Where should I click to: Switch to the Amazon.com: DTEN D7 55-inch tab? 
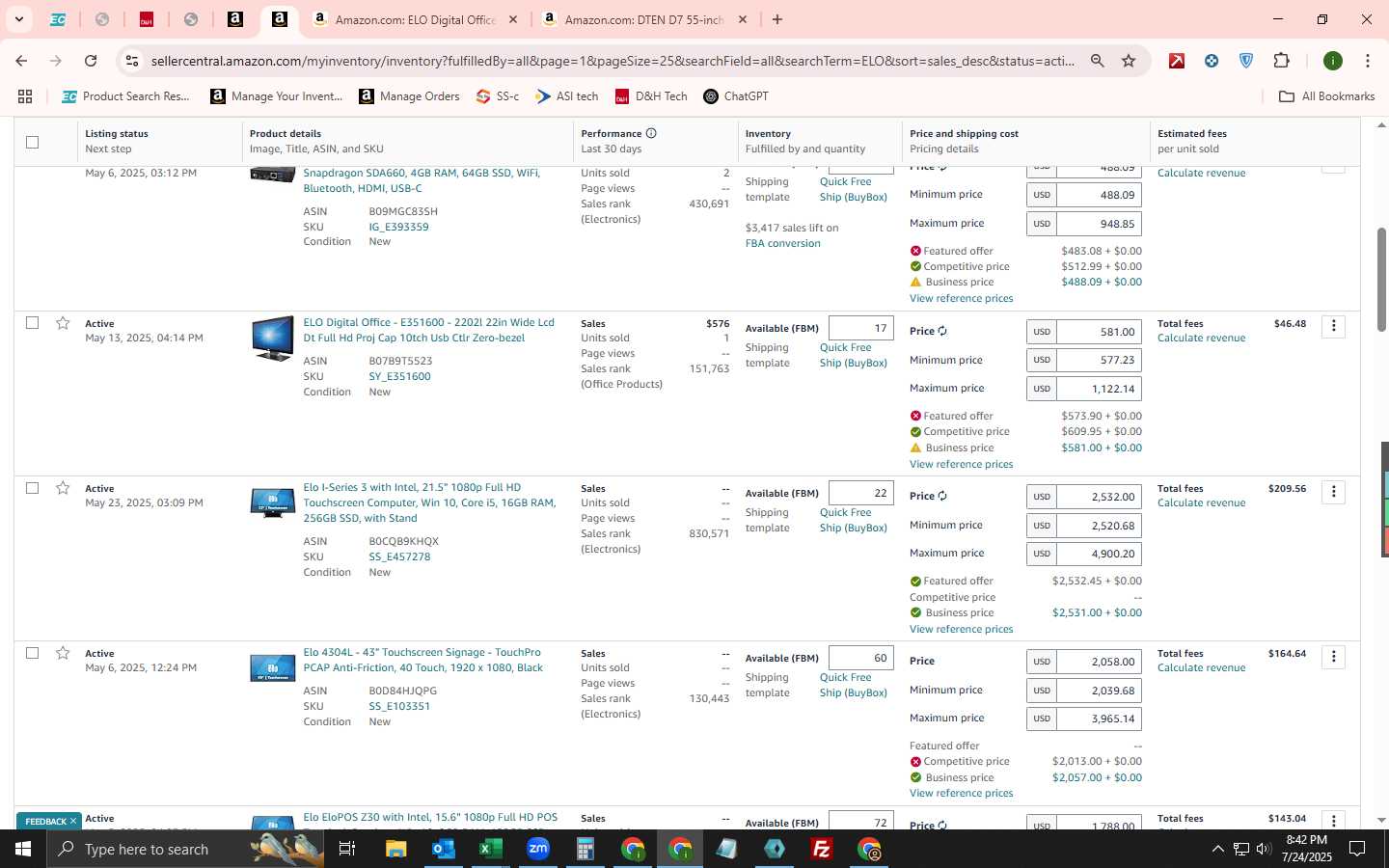[x=643, y=19]
